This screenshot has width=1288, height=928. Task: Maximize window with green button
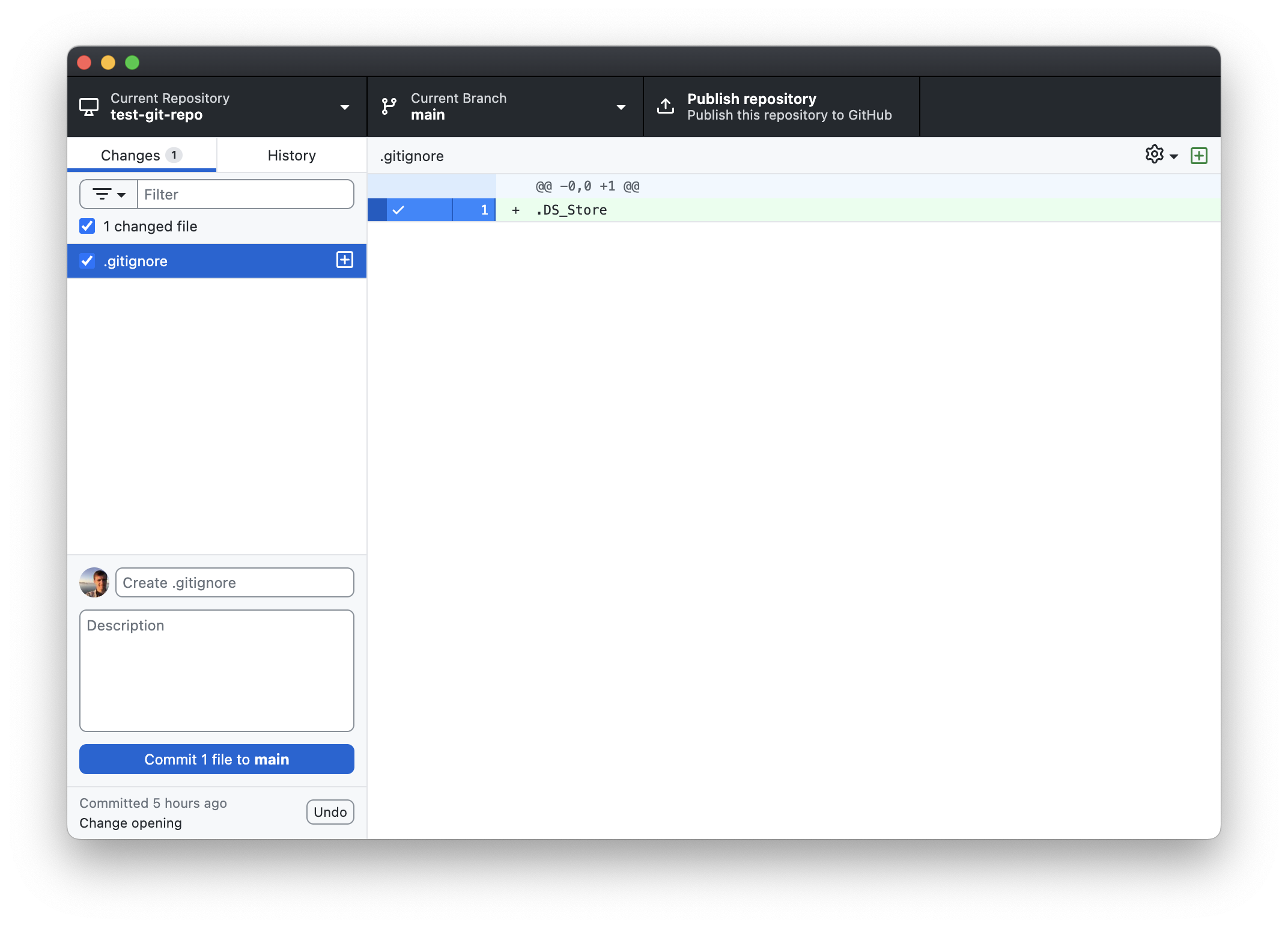click(132, 63)
